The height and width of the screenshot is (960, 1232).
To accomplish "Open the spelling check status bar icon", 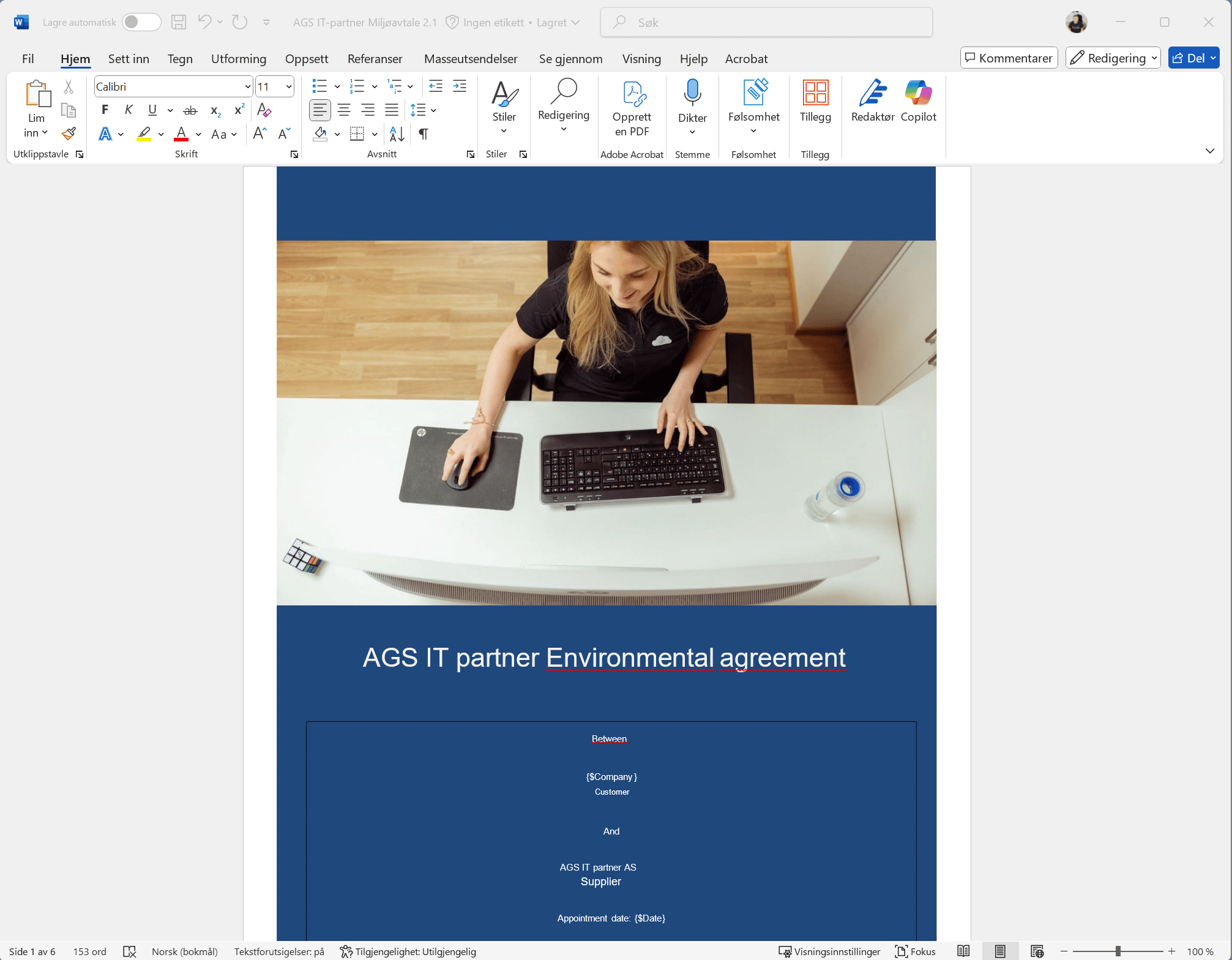I will tap(130, 951).
